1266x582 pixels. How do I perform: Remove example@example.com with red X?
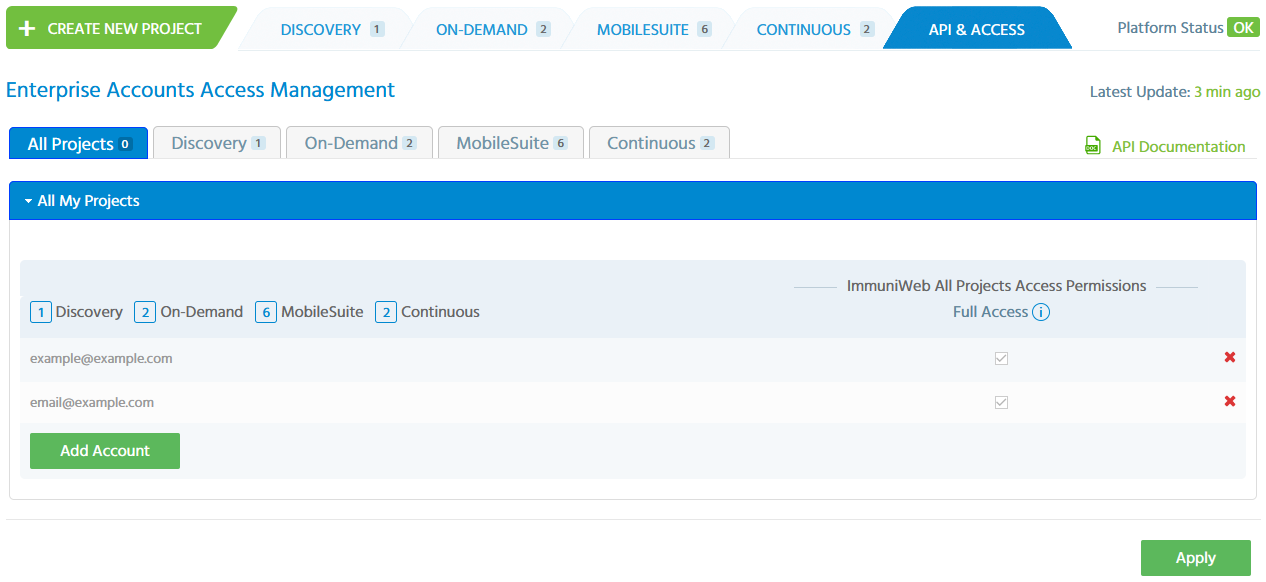click(x=1230, y=357)
